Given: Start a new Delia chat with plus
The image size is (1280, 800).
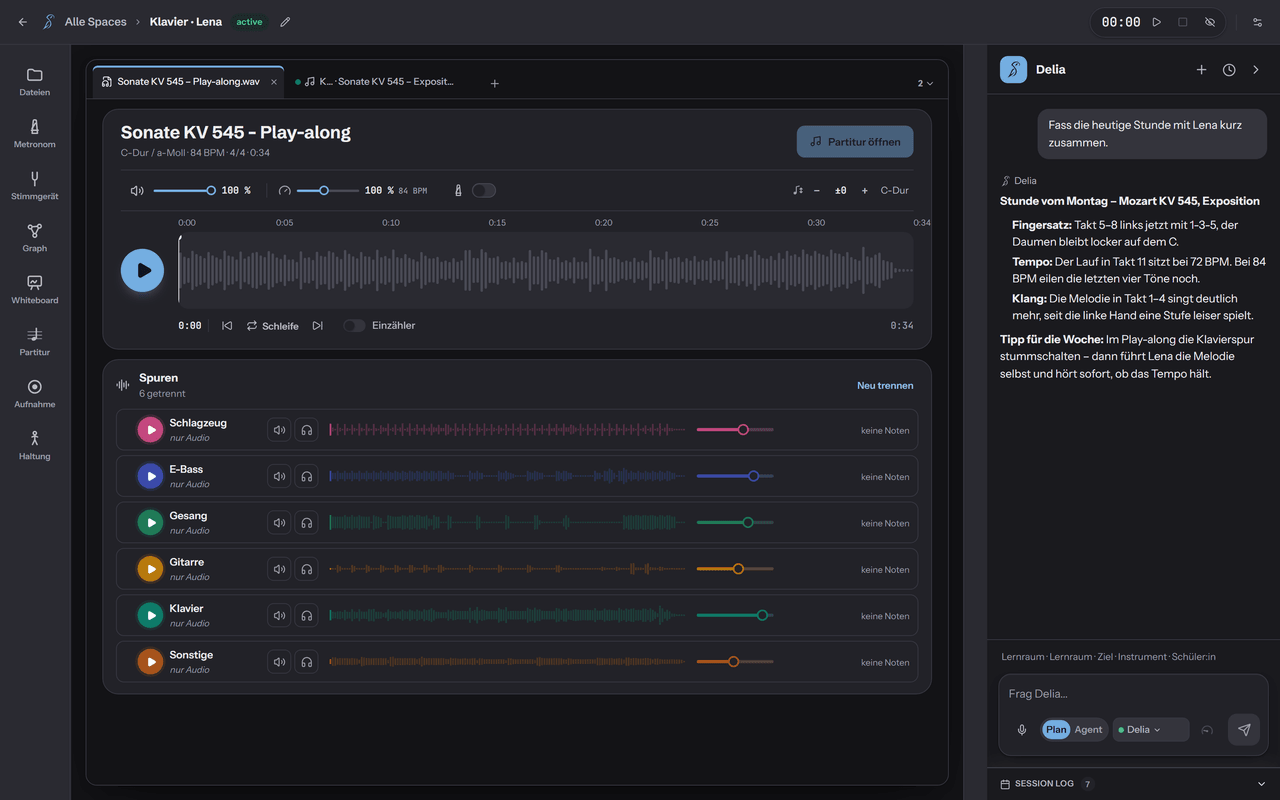Looking at the screenshot, I should pos(1202,70).
